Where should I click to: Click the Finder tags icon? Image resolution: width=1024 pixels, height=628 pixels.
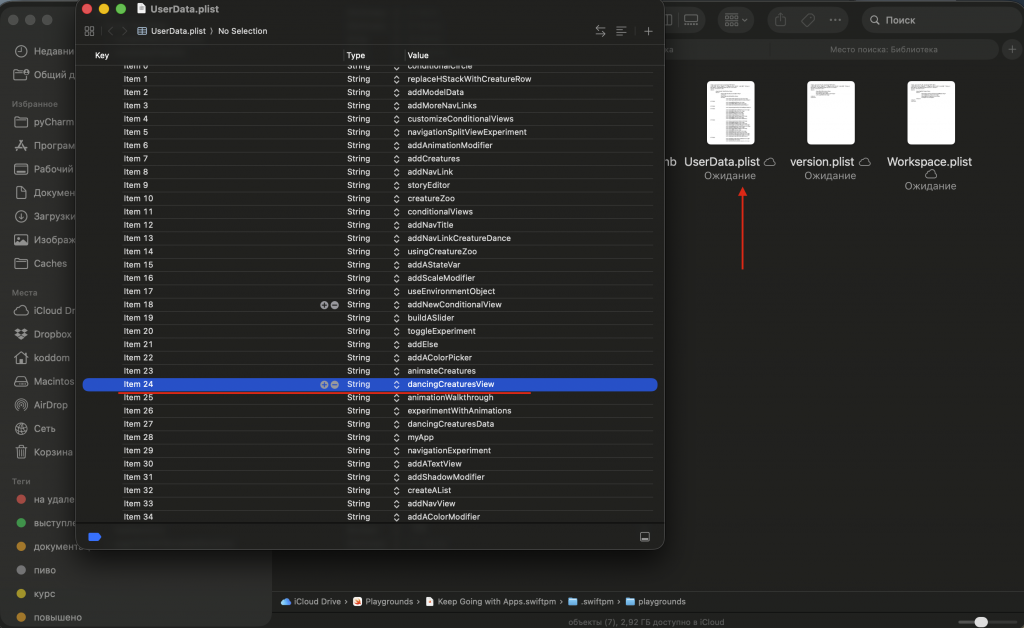[807, 19]
